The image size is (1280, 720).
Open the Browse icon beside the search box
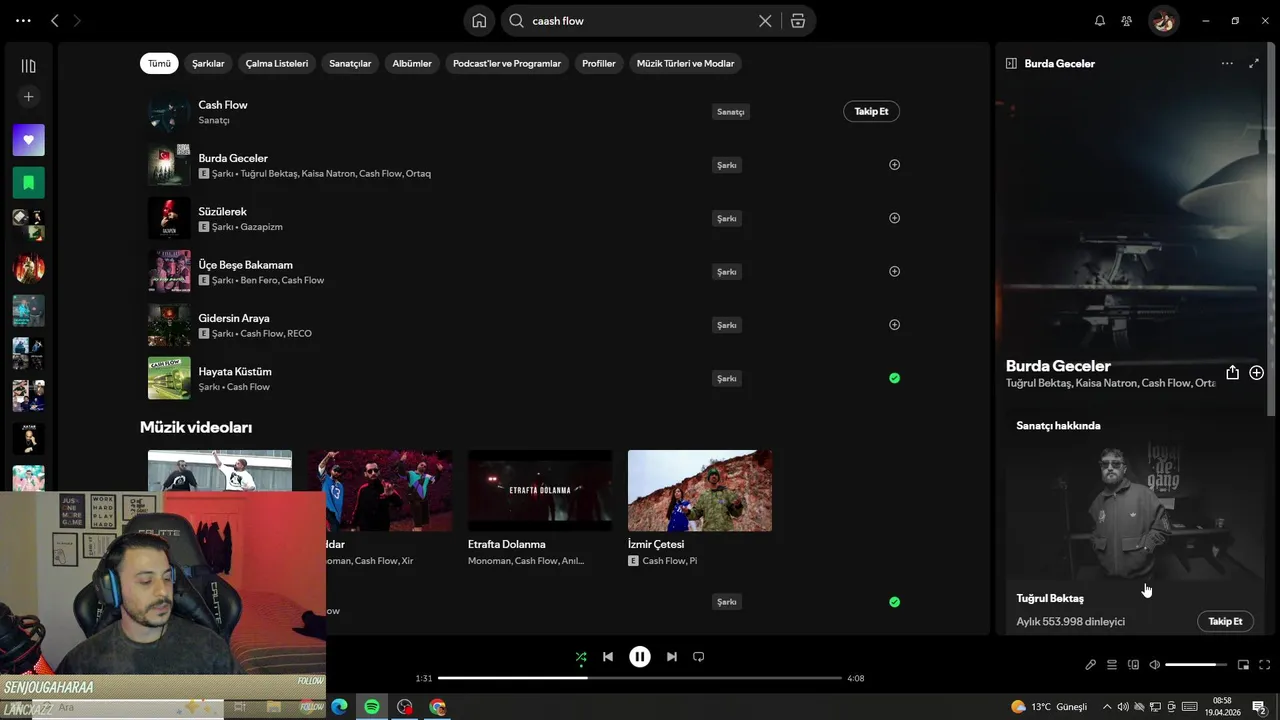coord(797,20)
